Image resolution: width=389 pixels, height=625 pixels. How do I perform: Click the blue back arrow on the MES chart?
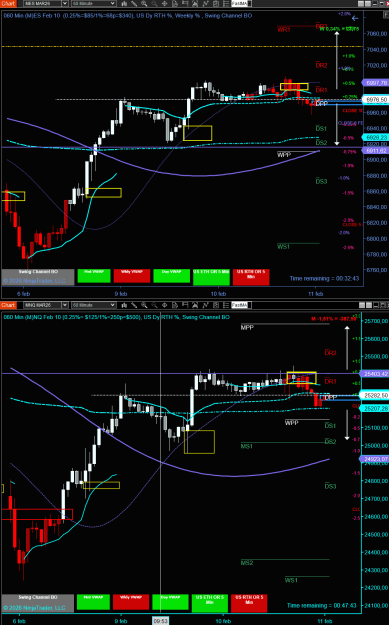[355, 18]
